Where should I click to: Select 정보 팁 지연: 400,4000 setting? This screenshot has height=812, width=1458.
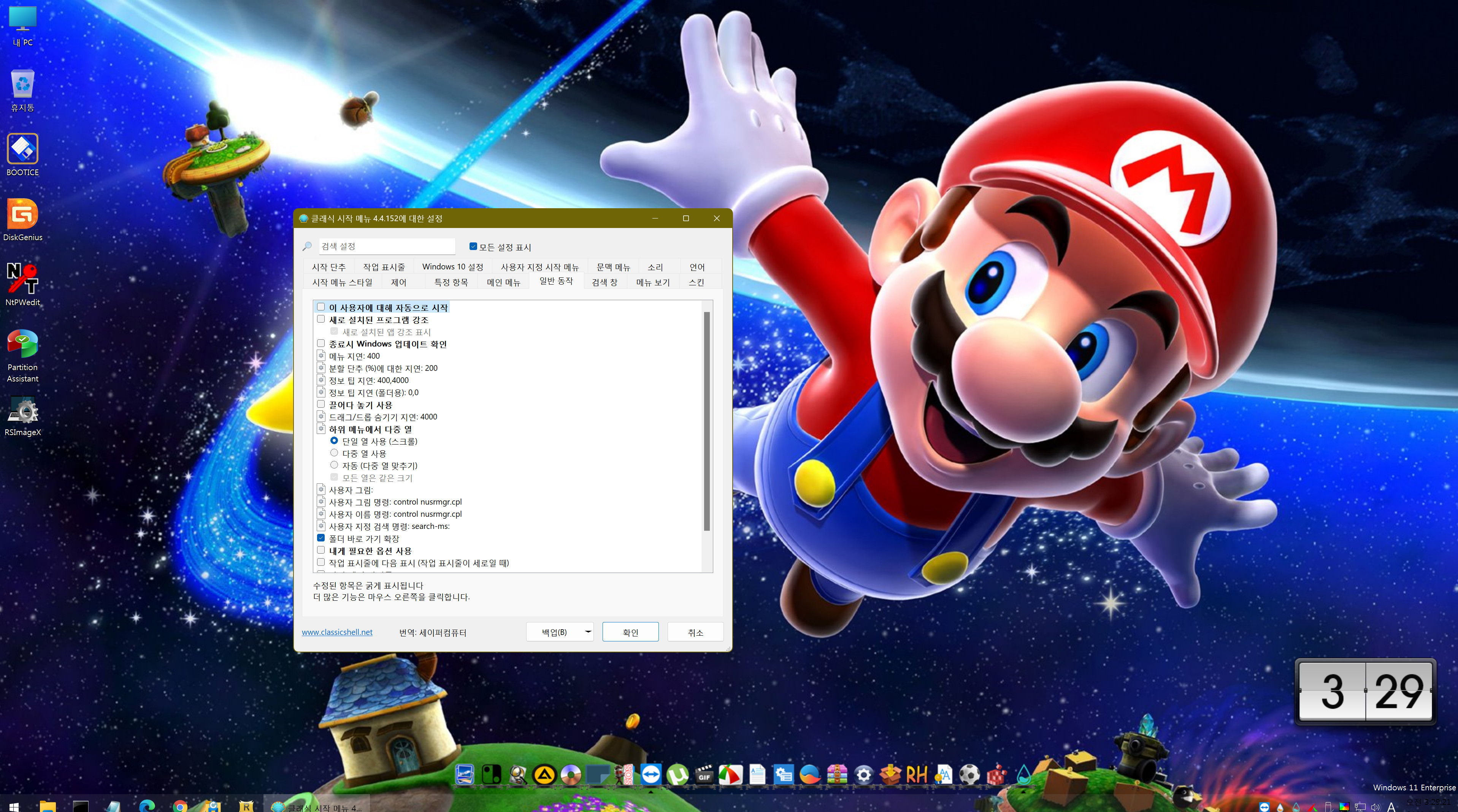pyautogui.click(x=368, y=380)
